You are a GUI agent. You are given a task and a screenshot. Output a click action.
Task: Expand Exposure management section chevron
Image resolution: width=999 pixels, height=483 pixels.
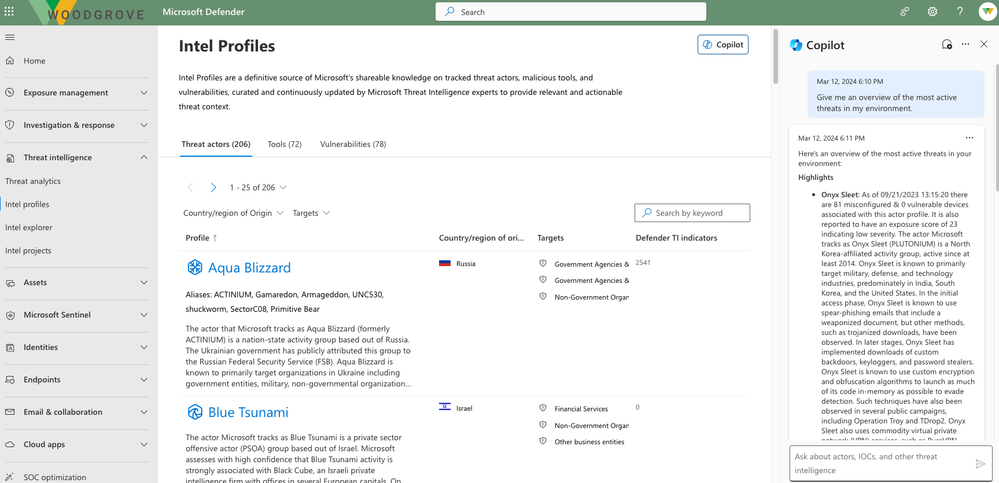(144, 93)
